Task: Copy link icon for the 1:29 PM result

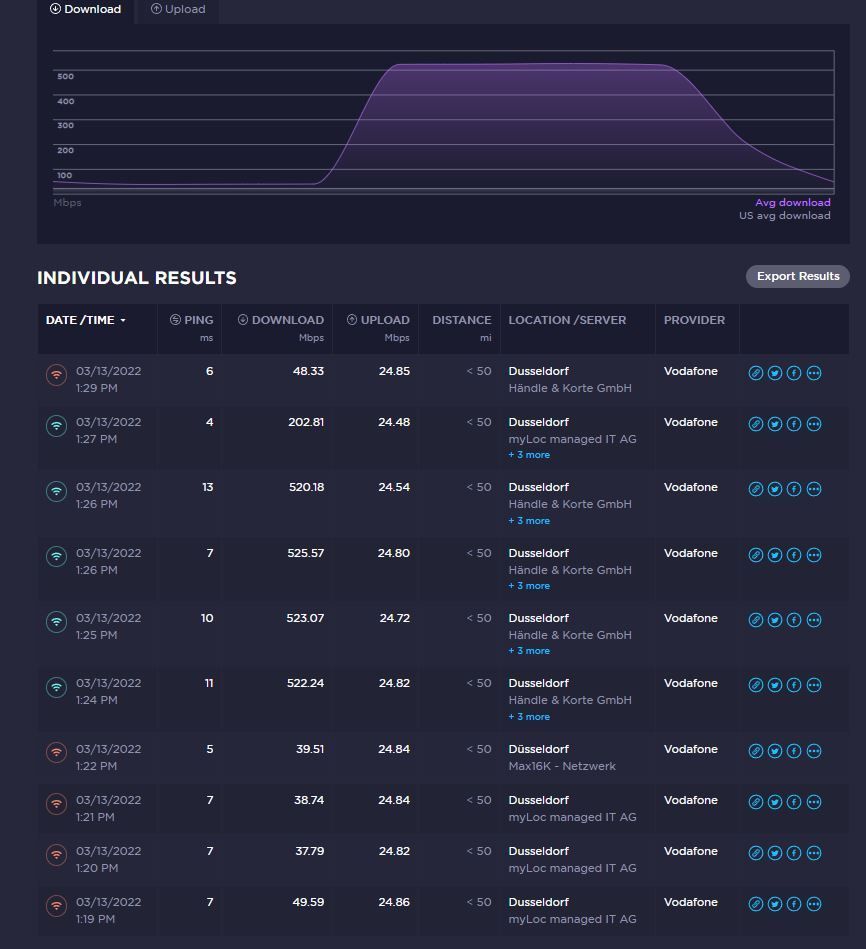Action: tap(756, 373)
